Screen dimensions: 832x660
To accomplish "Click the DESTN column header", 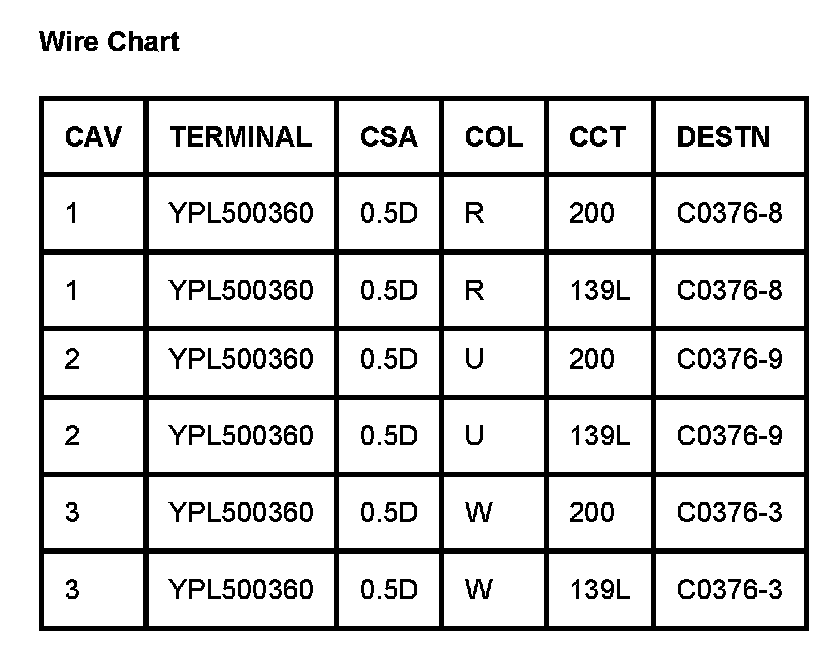I will tap(724, 137).
